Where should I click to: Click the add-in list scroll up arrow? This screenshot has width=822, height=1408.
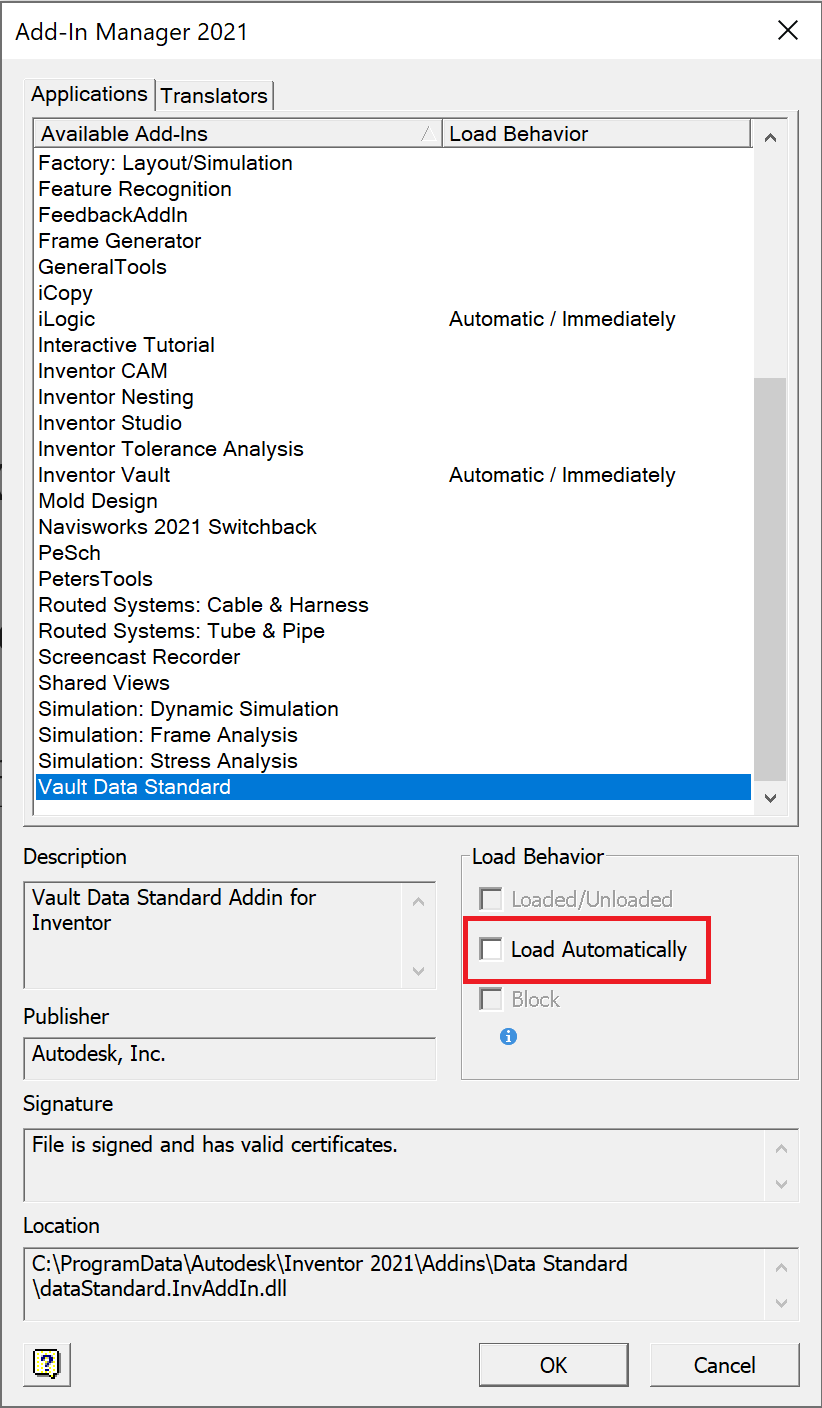click(x=770, y=138)
